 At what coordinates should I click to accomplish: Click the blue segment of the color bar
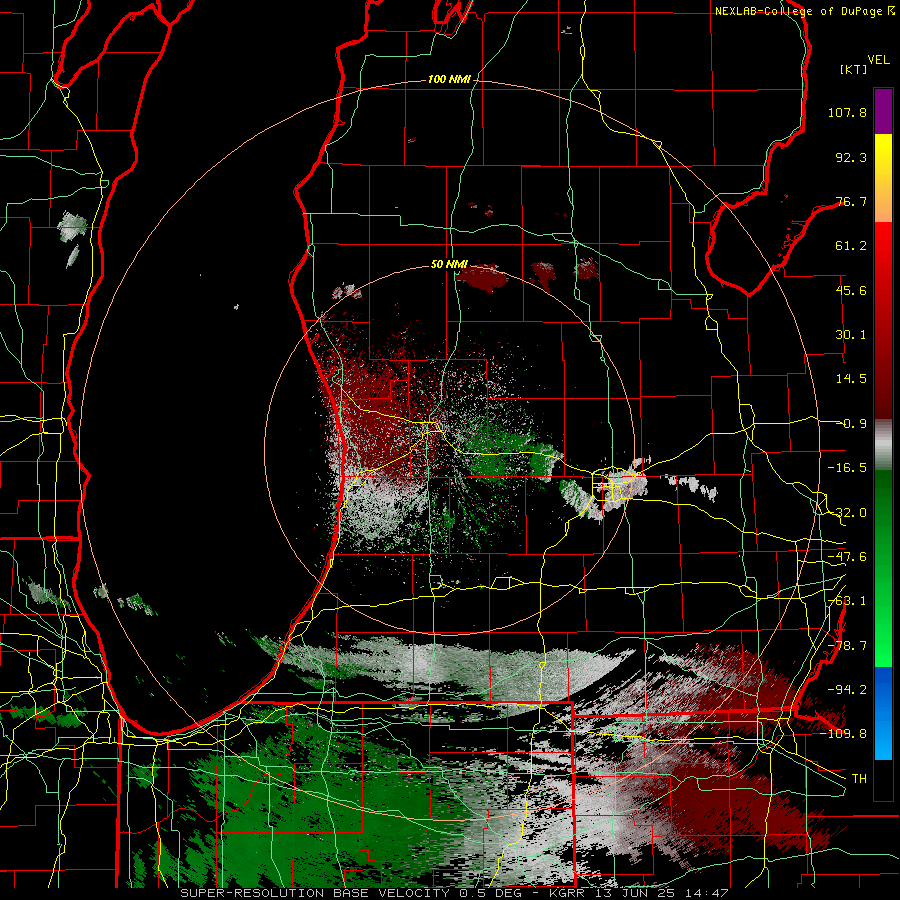(883, 712)
